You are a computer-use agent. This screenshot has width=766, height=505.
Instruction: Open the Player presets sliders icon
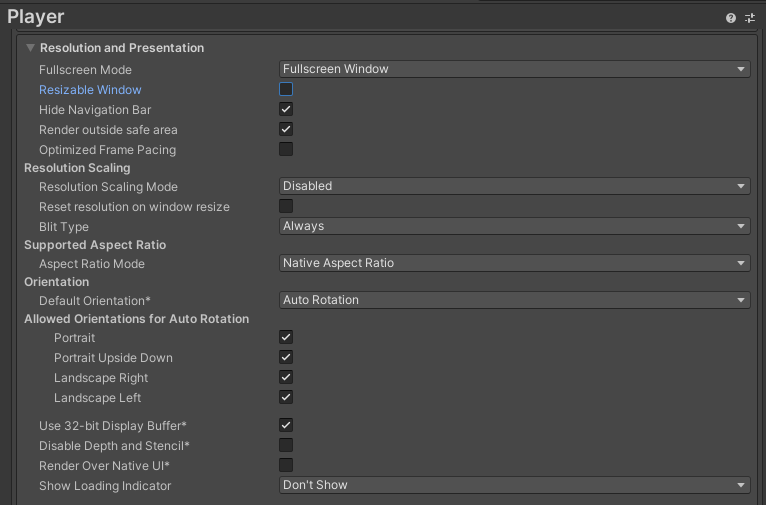coord(750,18)
